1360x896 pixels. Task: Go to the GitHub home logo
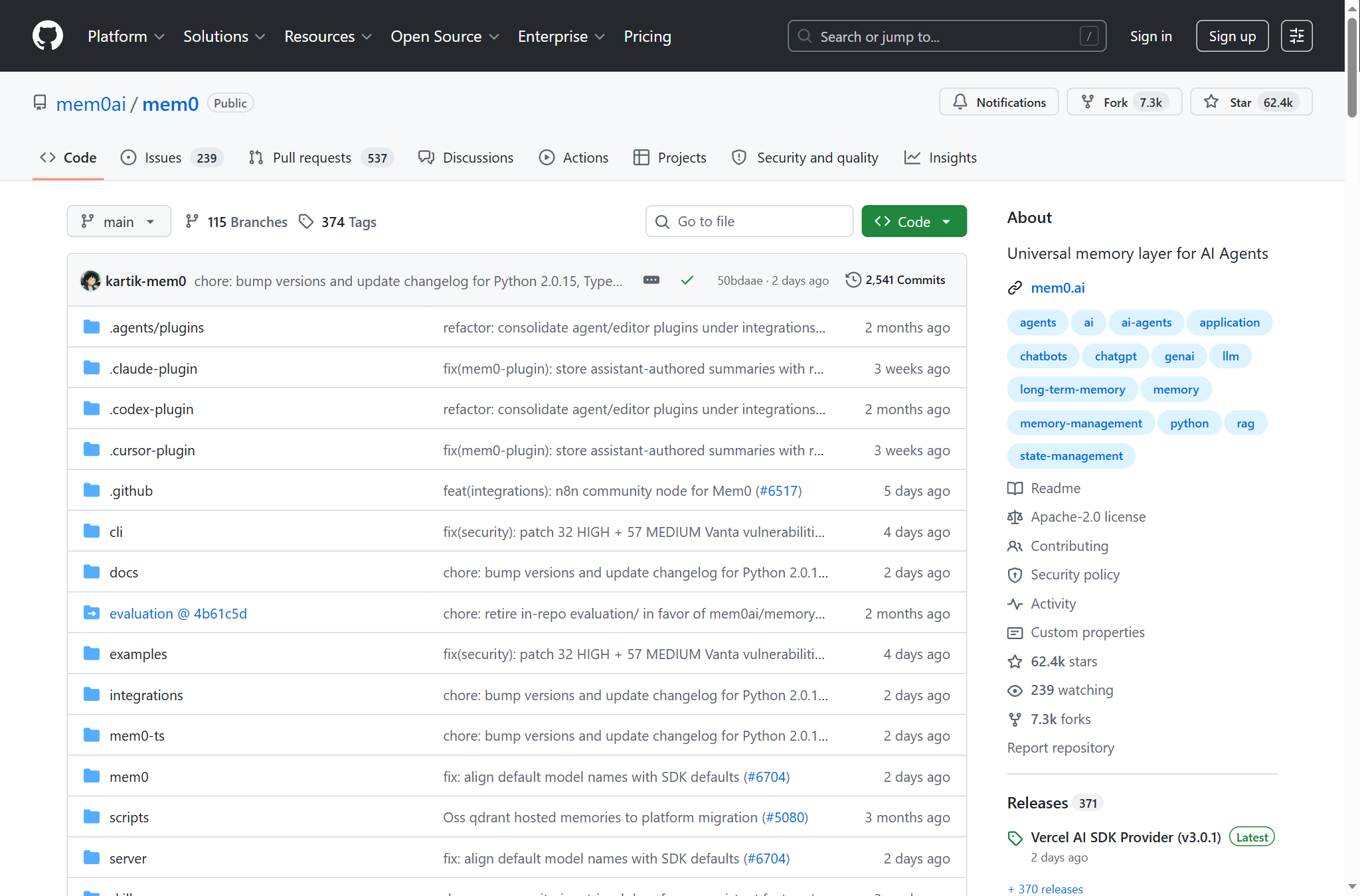point(48,36)
